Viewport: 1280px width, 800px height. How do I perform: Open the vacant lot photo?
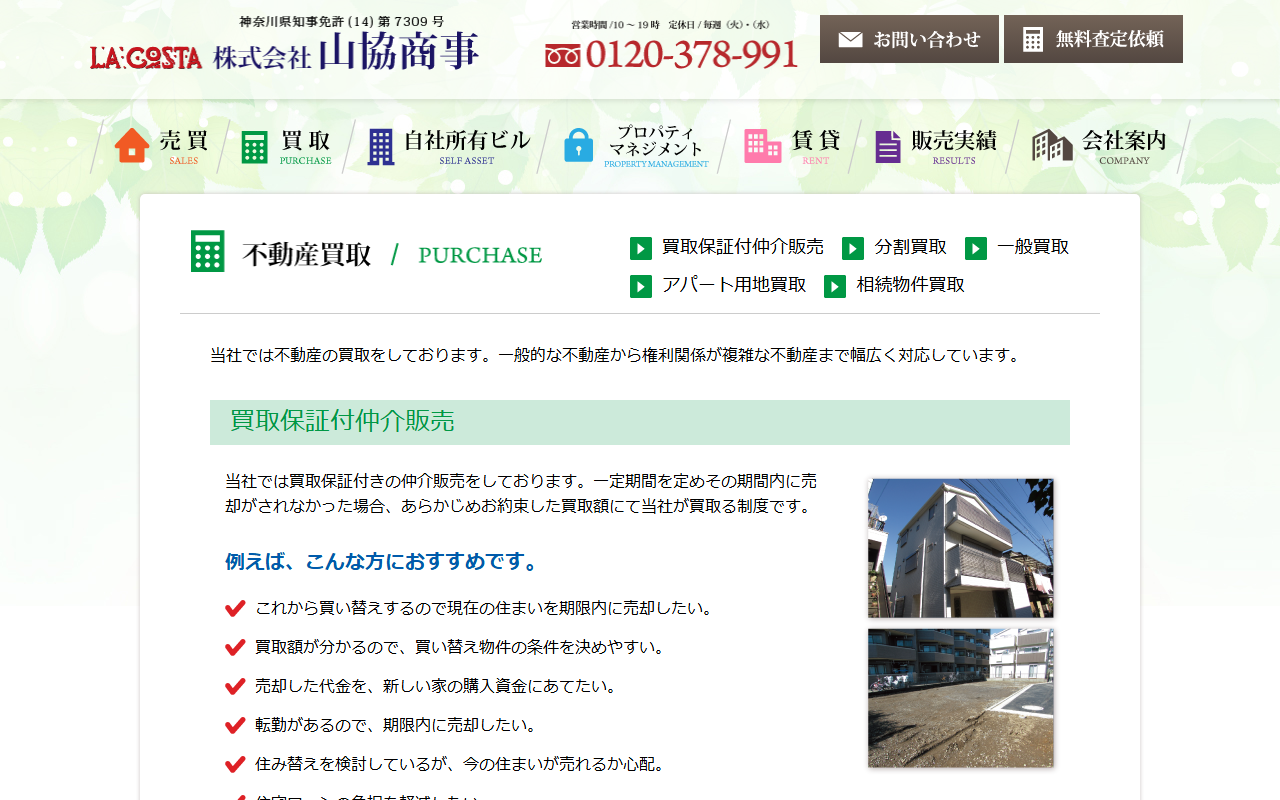tap(960, 698)
